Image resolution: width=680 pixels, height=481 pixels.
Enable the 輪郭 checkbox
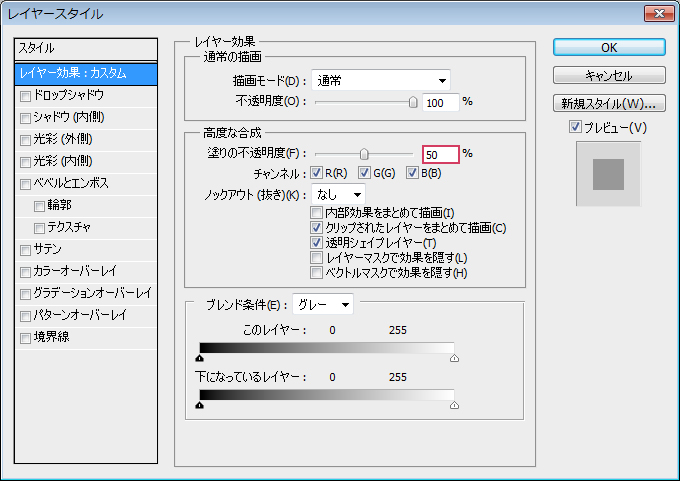coord(39,206)
